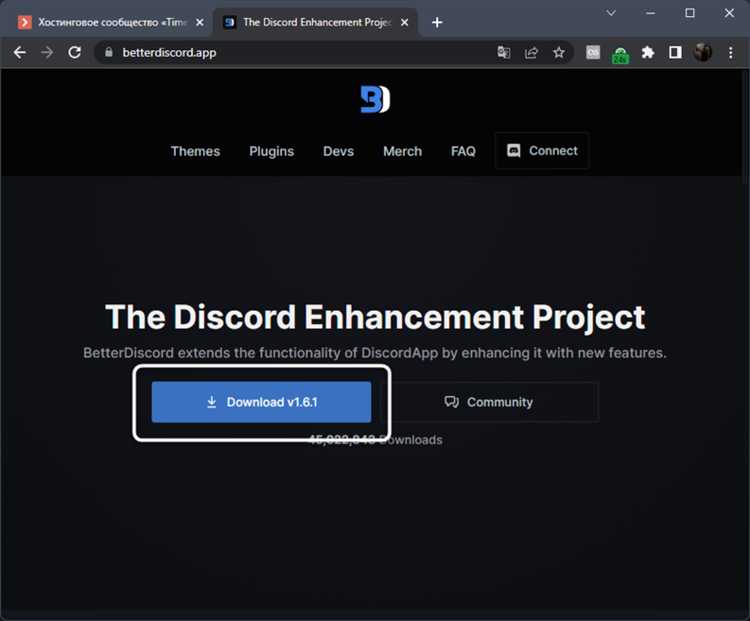750x621 pixels.
Task: Click the padlock site info icon
Action: [x=109, y=52]
